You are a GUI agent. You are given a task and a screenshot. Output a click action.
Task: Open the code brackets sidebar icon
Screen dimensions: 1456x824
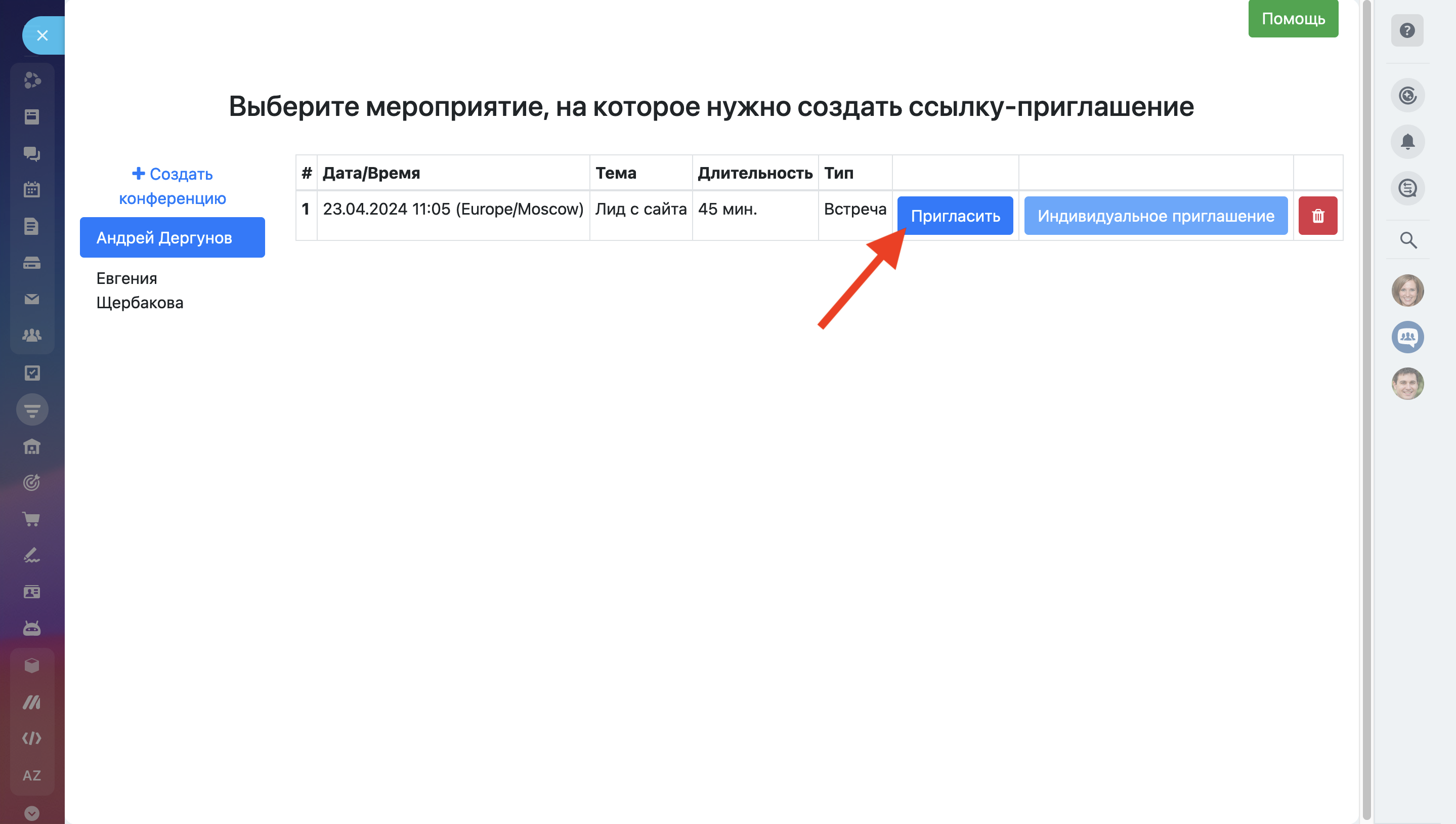tap(32, 738)
